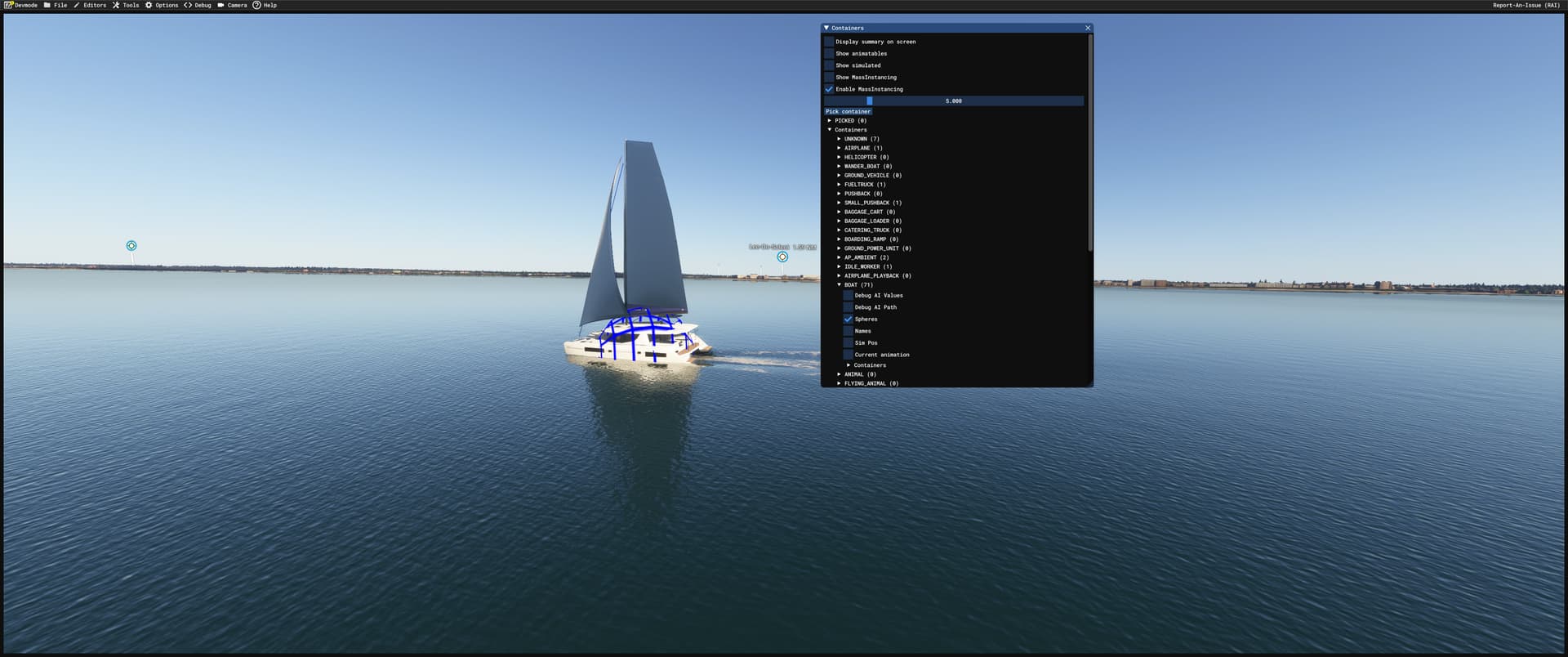Image resolution: width=1568 pixels, height=657 pixels.
Task: Click the Lee-On-Solent airport marker icon
Action: 782,257
